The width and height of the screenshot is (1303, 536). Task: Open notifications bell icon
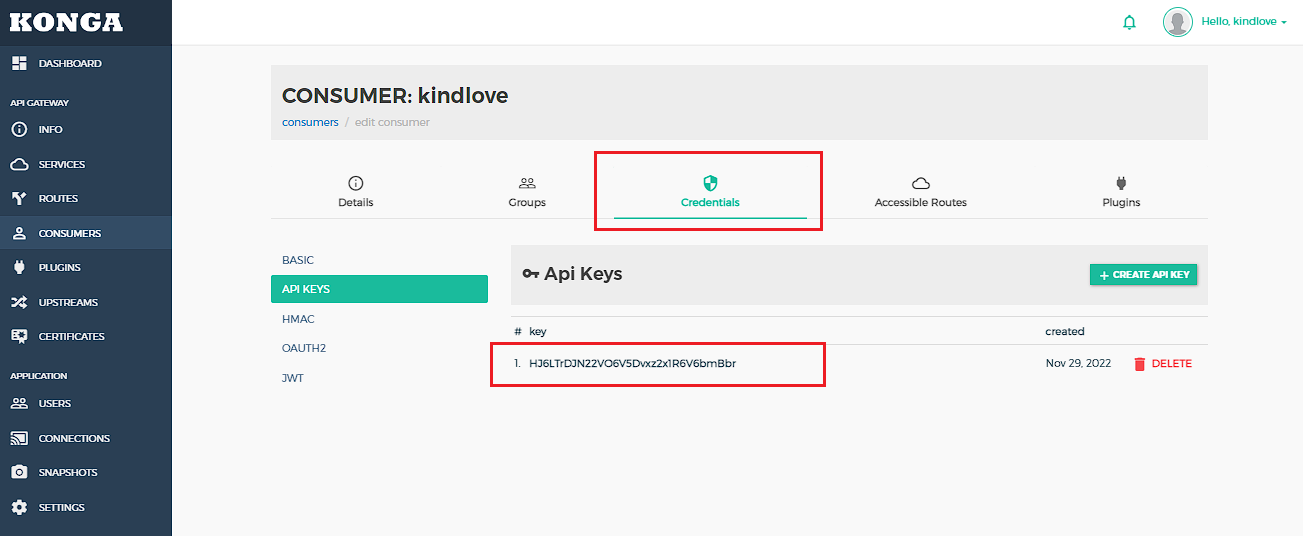click(1130, 22)
